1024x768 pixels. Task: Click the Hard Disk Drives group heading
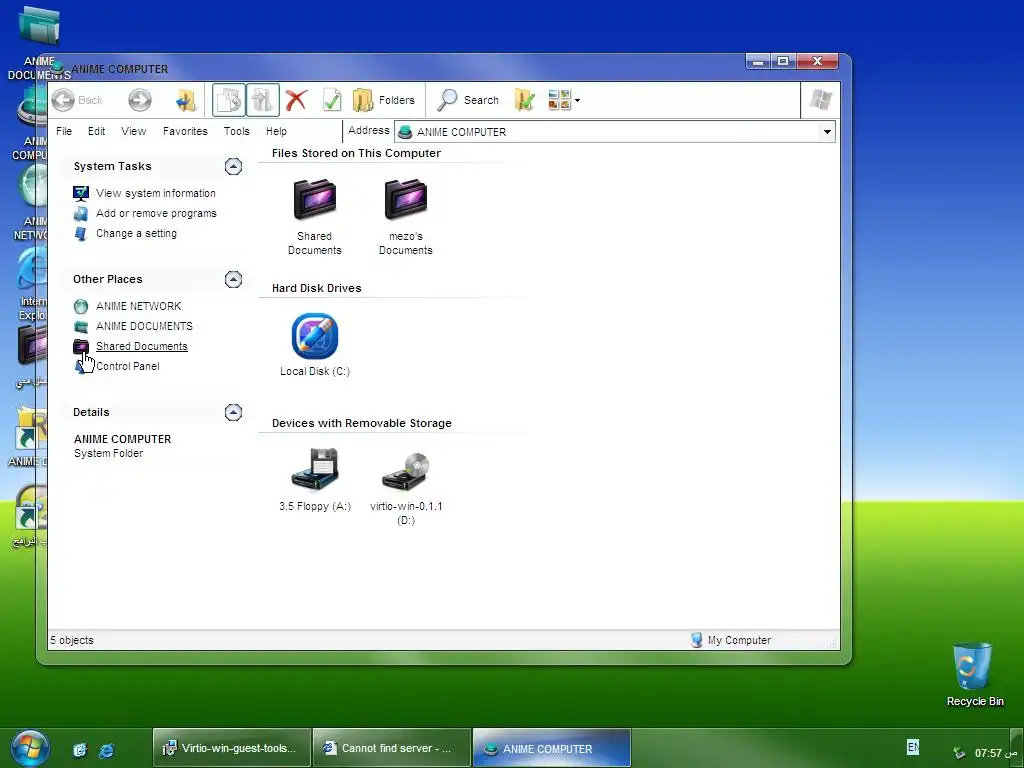[x=317, y=288]
